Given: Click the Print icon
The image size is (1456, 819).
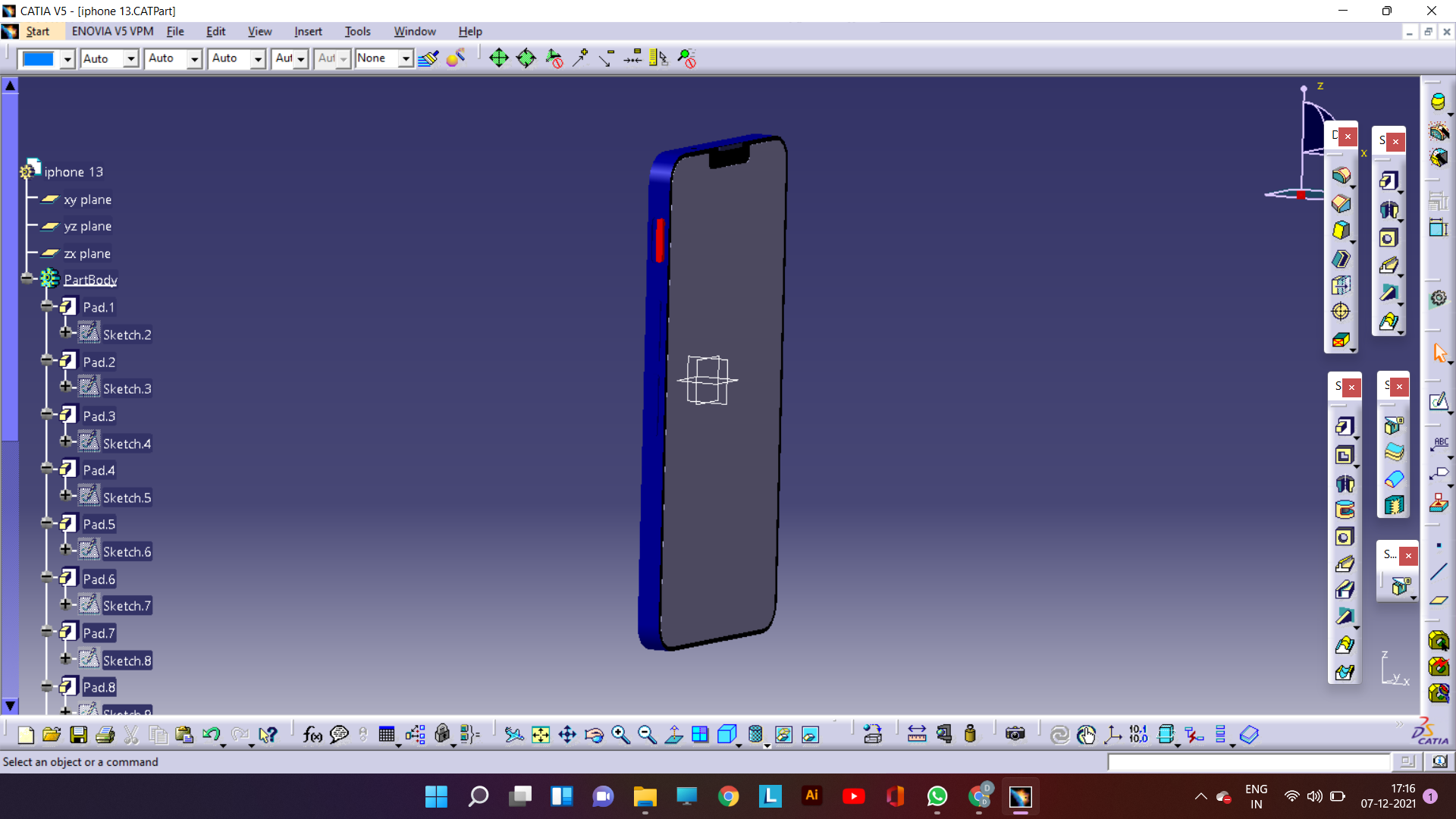Looking at the screenshot, I should click(105, 734).
